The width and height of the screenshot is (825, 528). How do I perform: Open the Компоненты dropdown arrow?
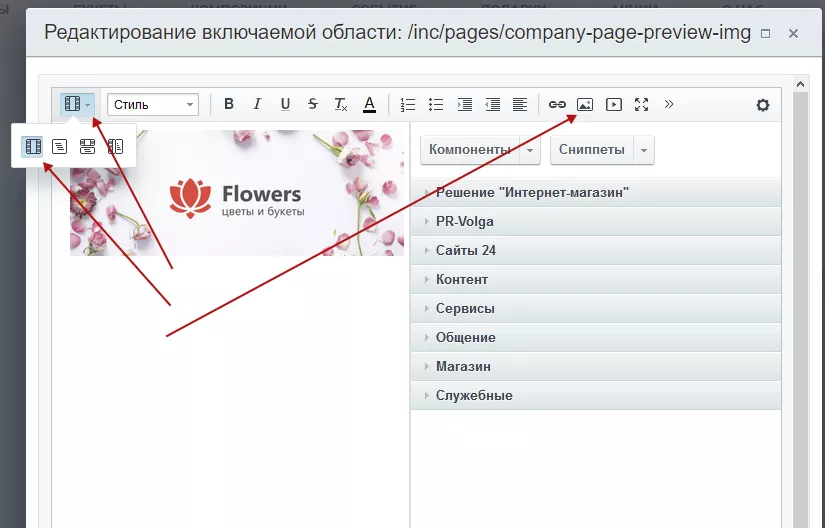coord(530,150)
